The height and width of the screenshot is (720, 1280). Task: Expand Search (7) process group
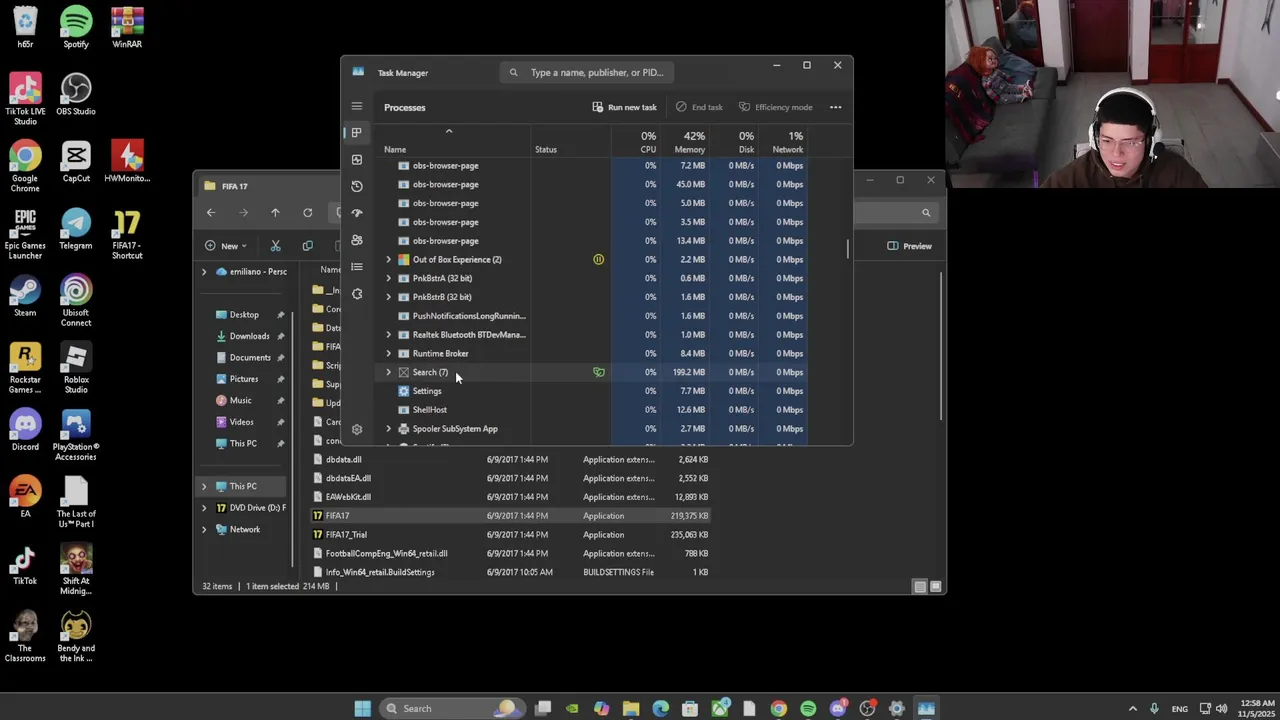tap(388, 372)
